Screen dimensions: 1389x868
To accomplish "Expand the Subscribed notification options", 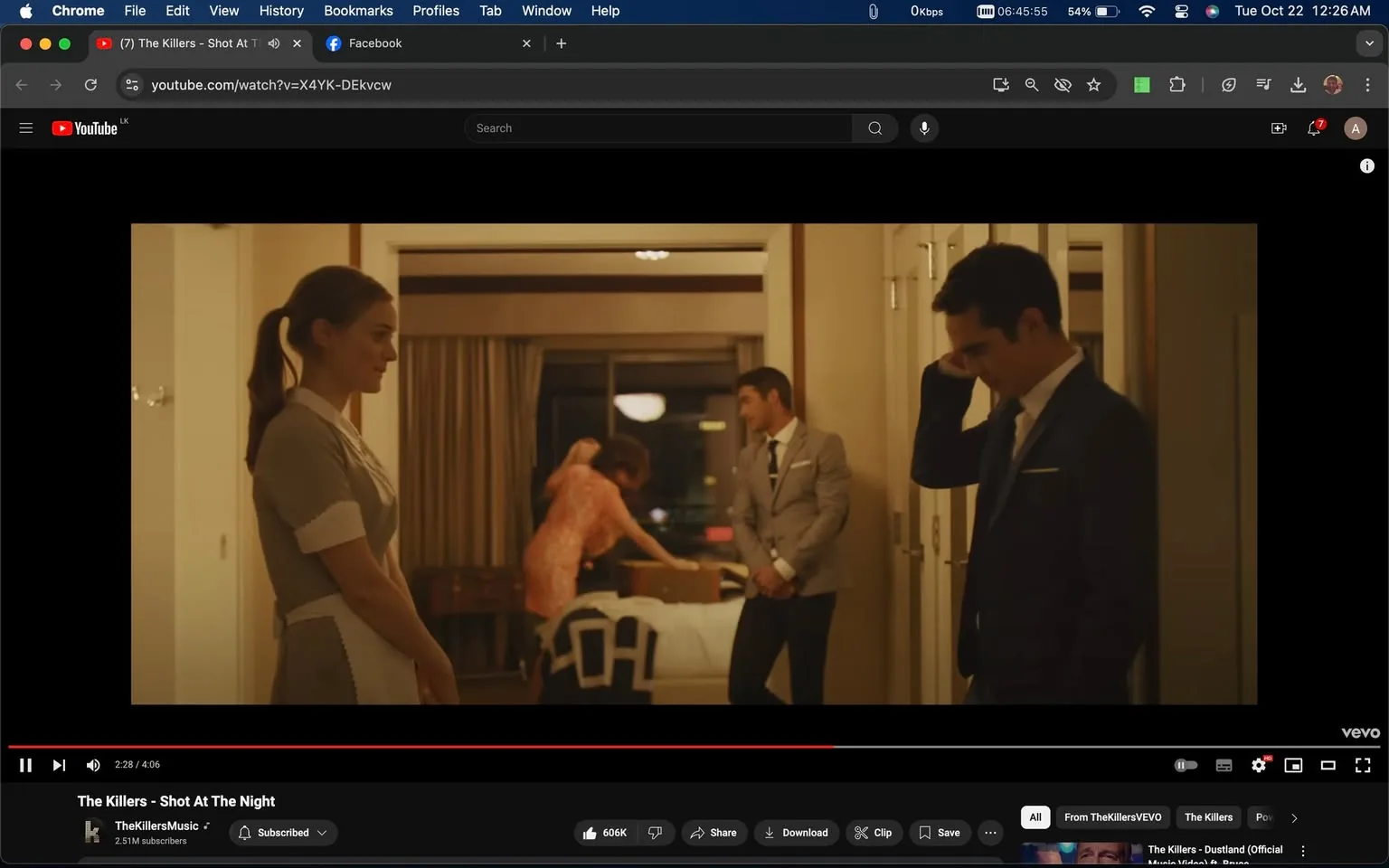I will tap(321, 832).
